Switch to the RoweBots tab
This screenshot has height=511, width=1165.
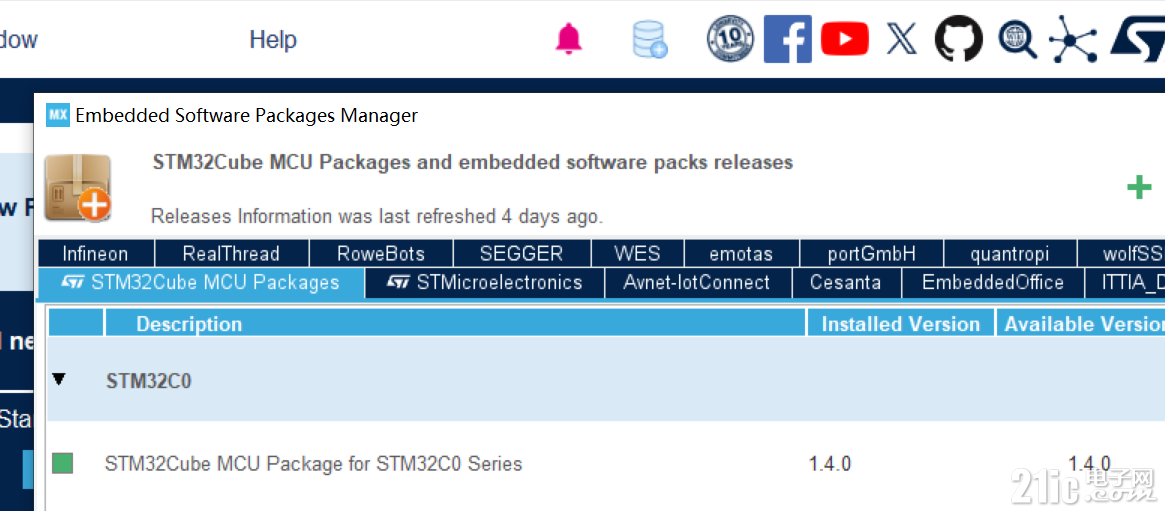pos(380,253)
